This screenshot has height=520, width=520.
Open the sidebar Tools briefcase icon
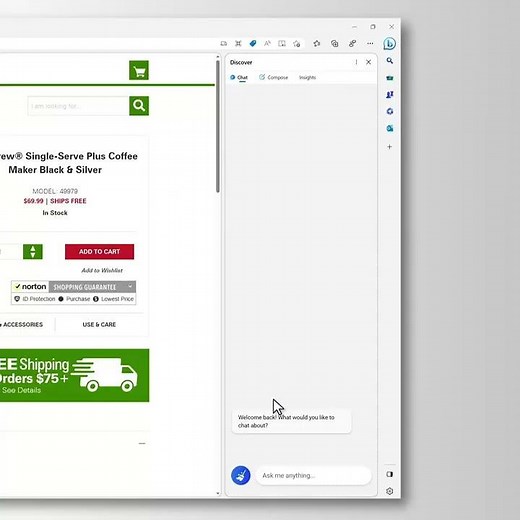click(389, 78)
